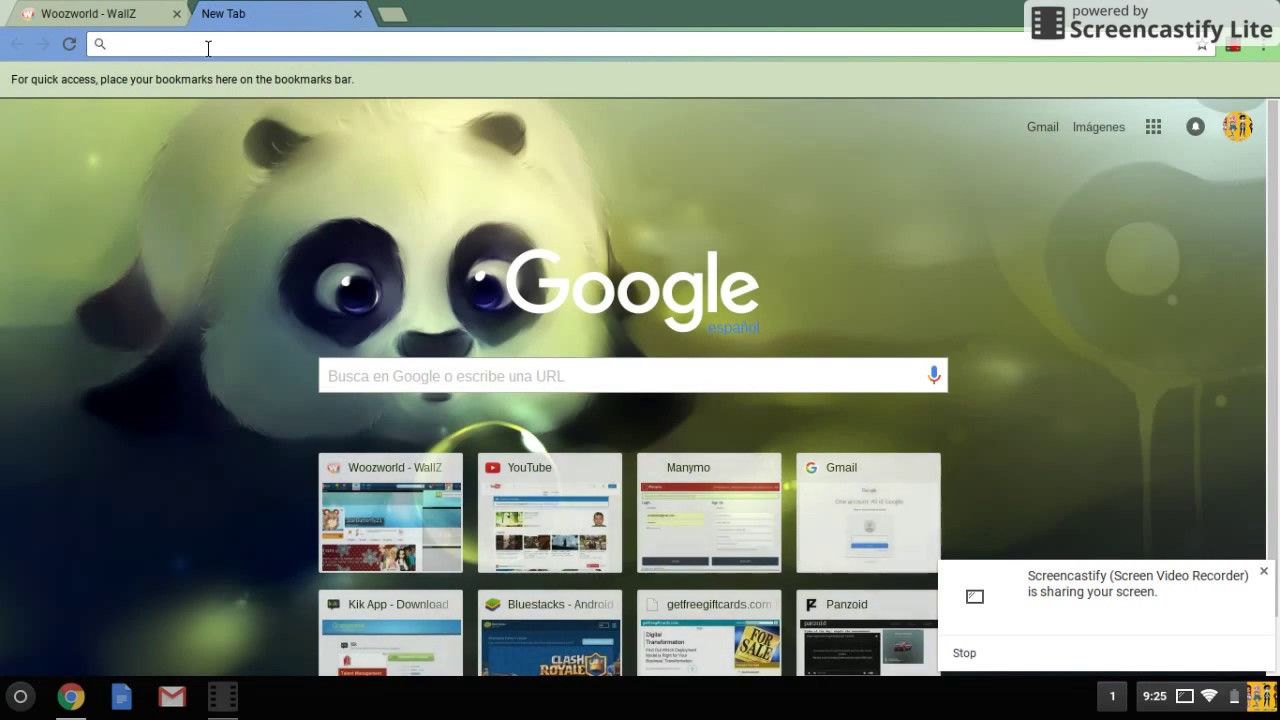Dismiss the Screencastify sharing notification
The image size is (1280, 720).
click(1264, 571)
